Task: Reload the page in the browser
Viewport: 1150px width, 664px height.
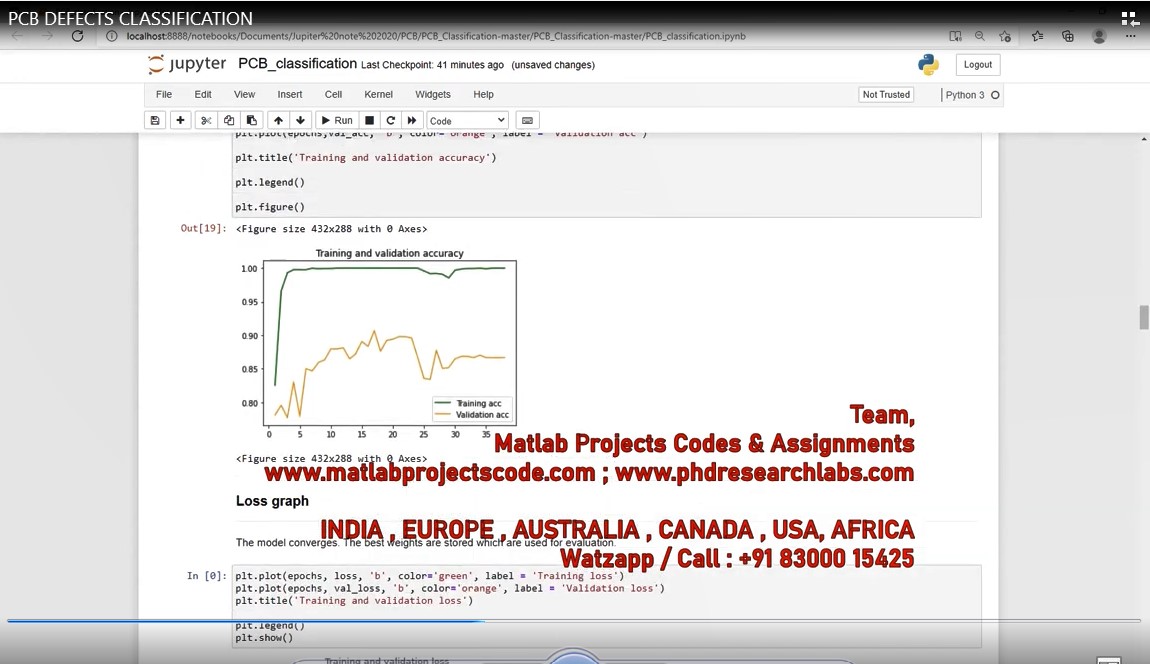Action: [77, 36]
